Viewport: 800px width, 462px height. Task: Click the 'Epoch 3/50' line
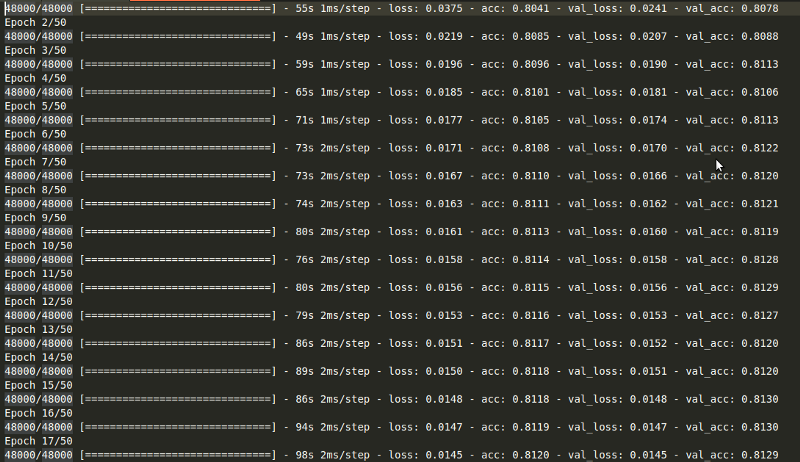coord(36,50)
